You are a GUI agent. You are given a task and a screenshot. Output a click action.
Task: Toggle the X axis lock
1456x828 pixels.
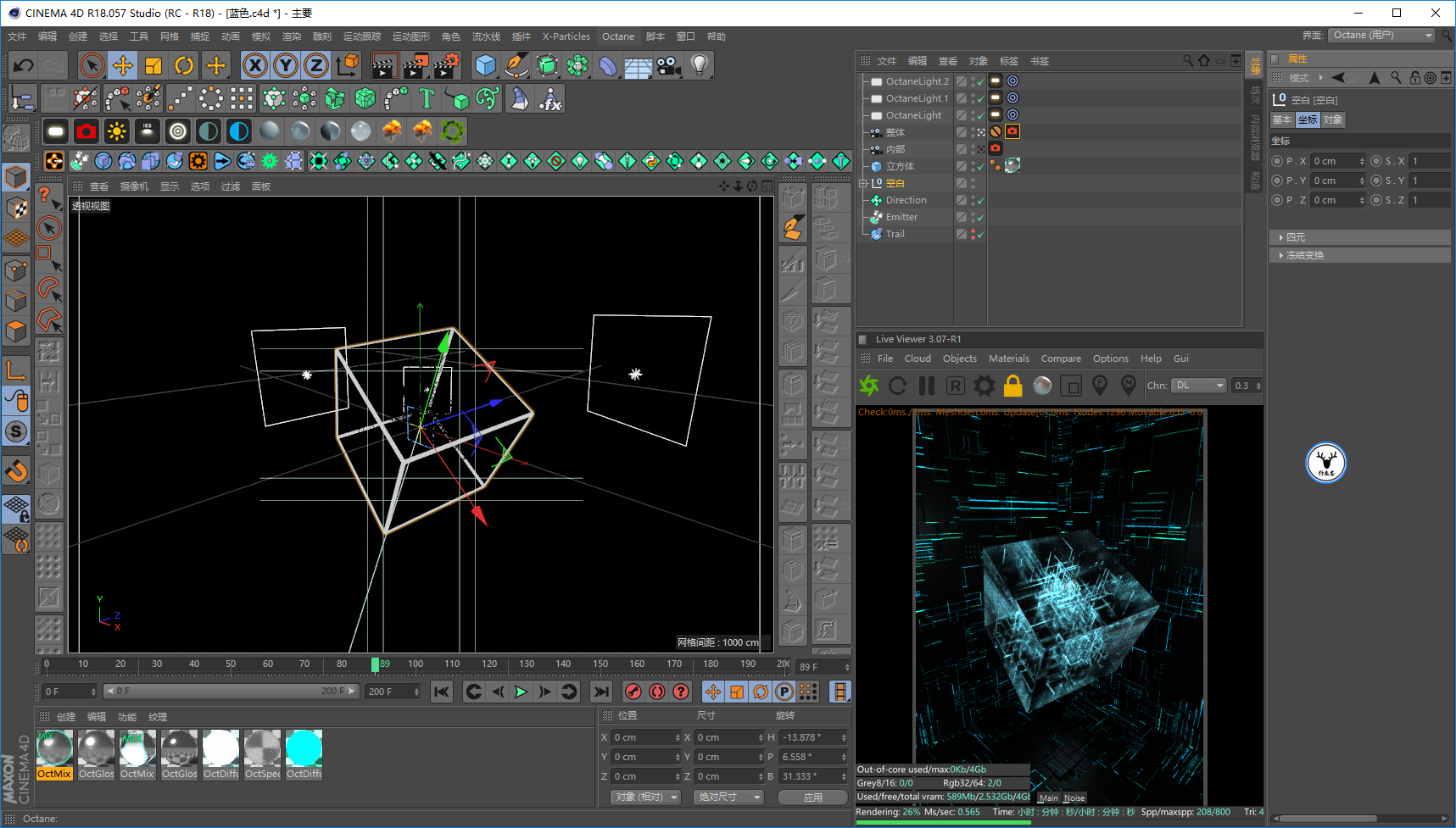255,65
